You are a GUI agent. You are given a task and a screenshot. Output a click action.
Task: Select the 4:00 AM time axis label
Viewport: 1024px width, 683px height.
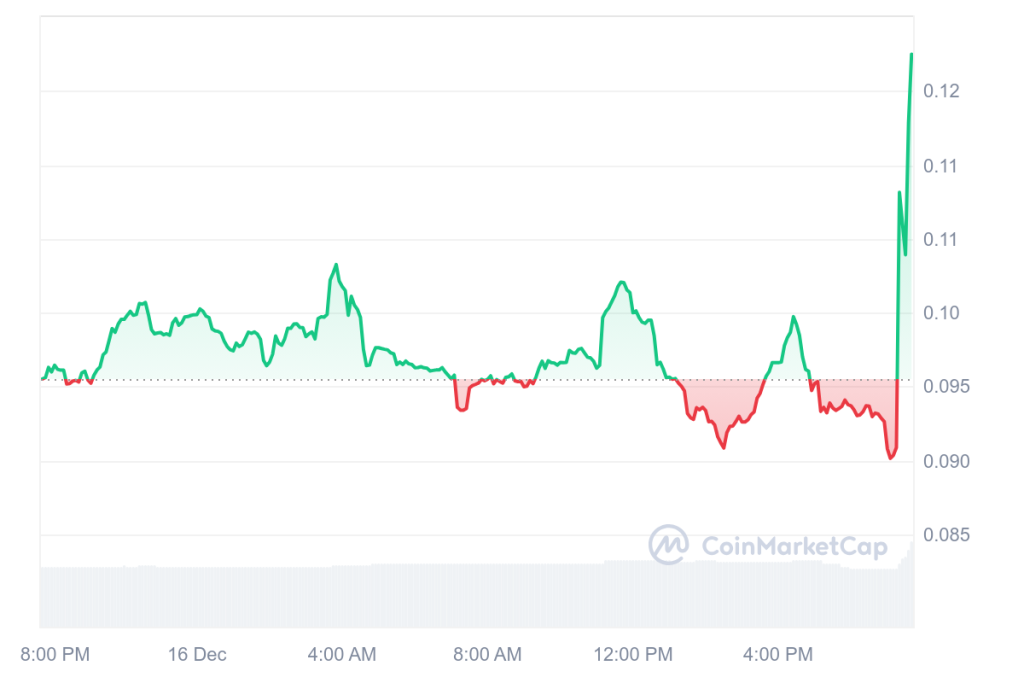tap(342, 655)
